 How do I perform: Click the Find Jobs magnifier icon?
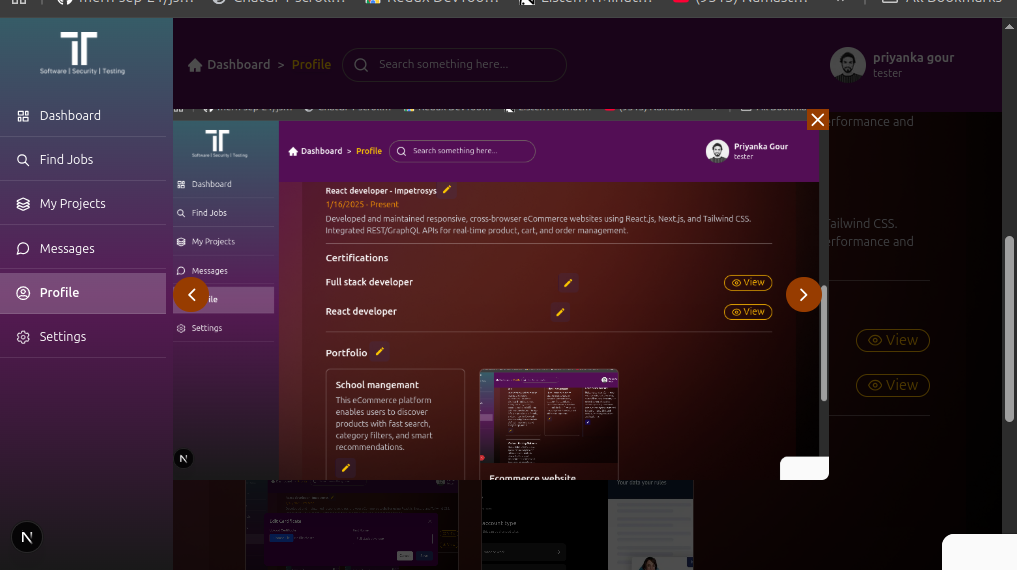[x=23, y=160]
